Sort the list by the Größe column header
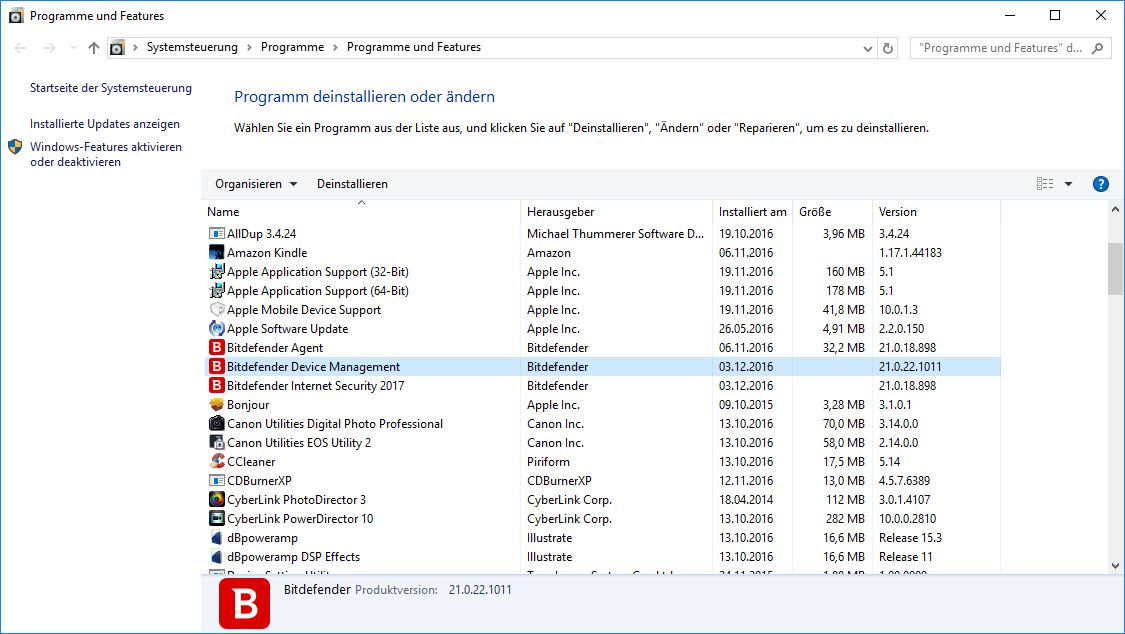 point(832,212)
